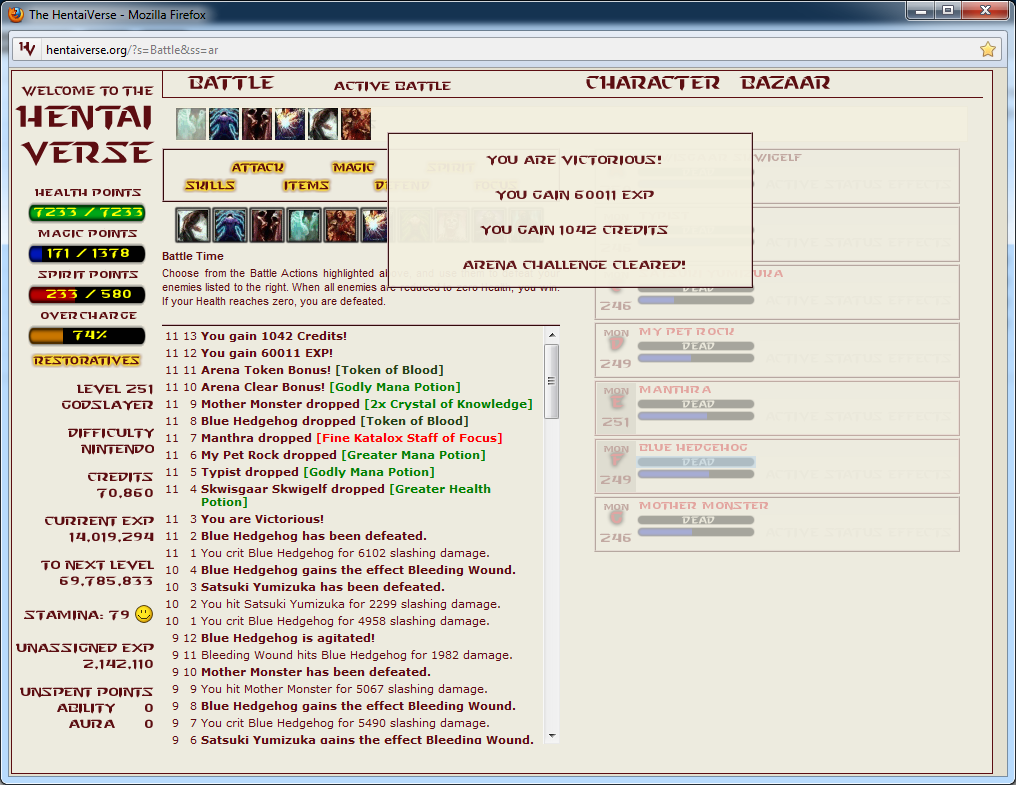Dismiss the Arena Challenge Cleared victory popup
This screenshot has width=1016, height=785.
tap(570, 211)
